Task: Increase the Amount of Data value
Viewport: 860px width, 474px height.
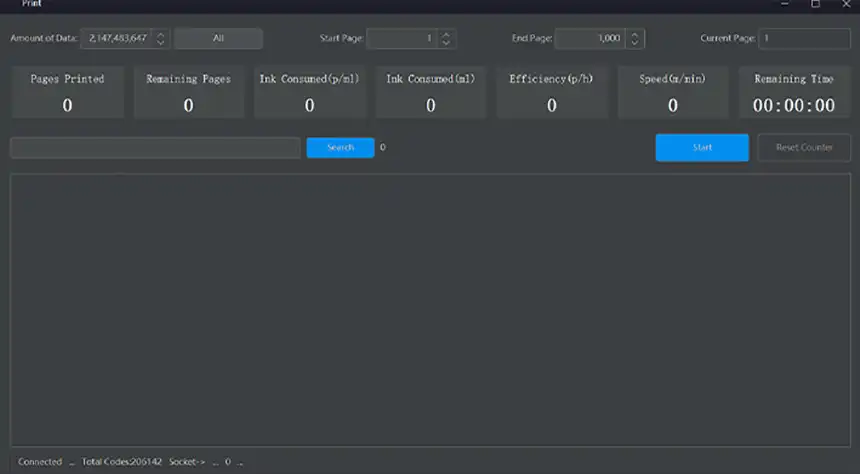Action: (160, 34)
